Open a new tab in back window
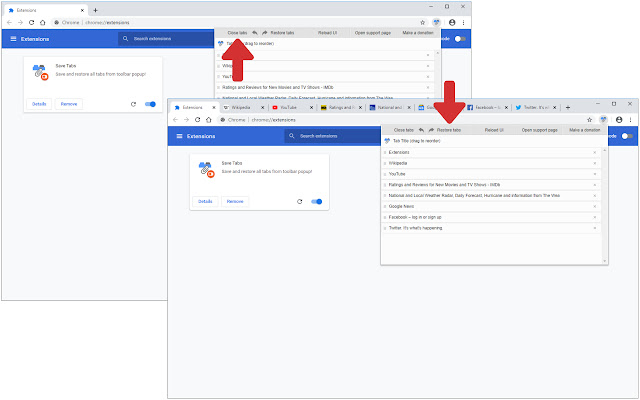 pos(96,10)
